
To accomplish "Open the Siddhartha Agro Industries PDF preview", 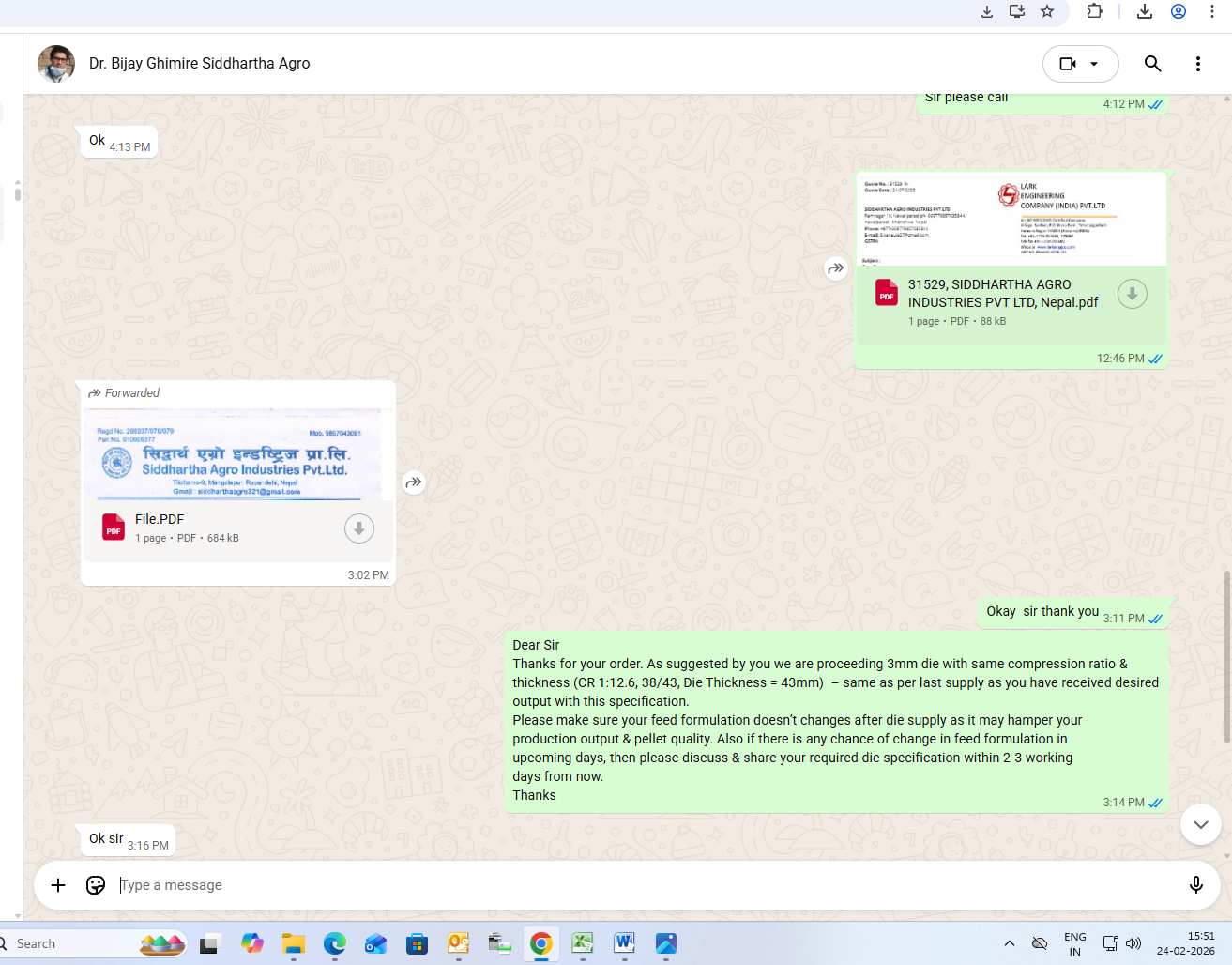I will point(238,456).
